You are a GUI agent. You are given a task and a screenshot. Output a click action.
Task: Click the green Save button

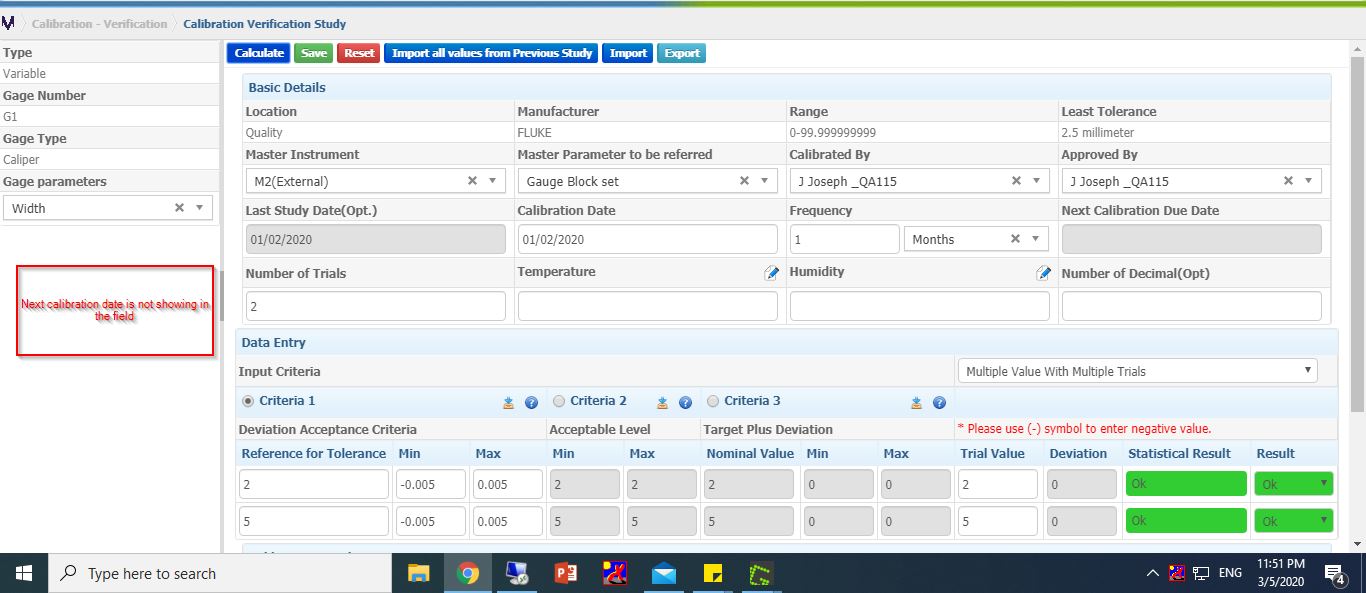point(314,53)
